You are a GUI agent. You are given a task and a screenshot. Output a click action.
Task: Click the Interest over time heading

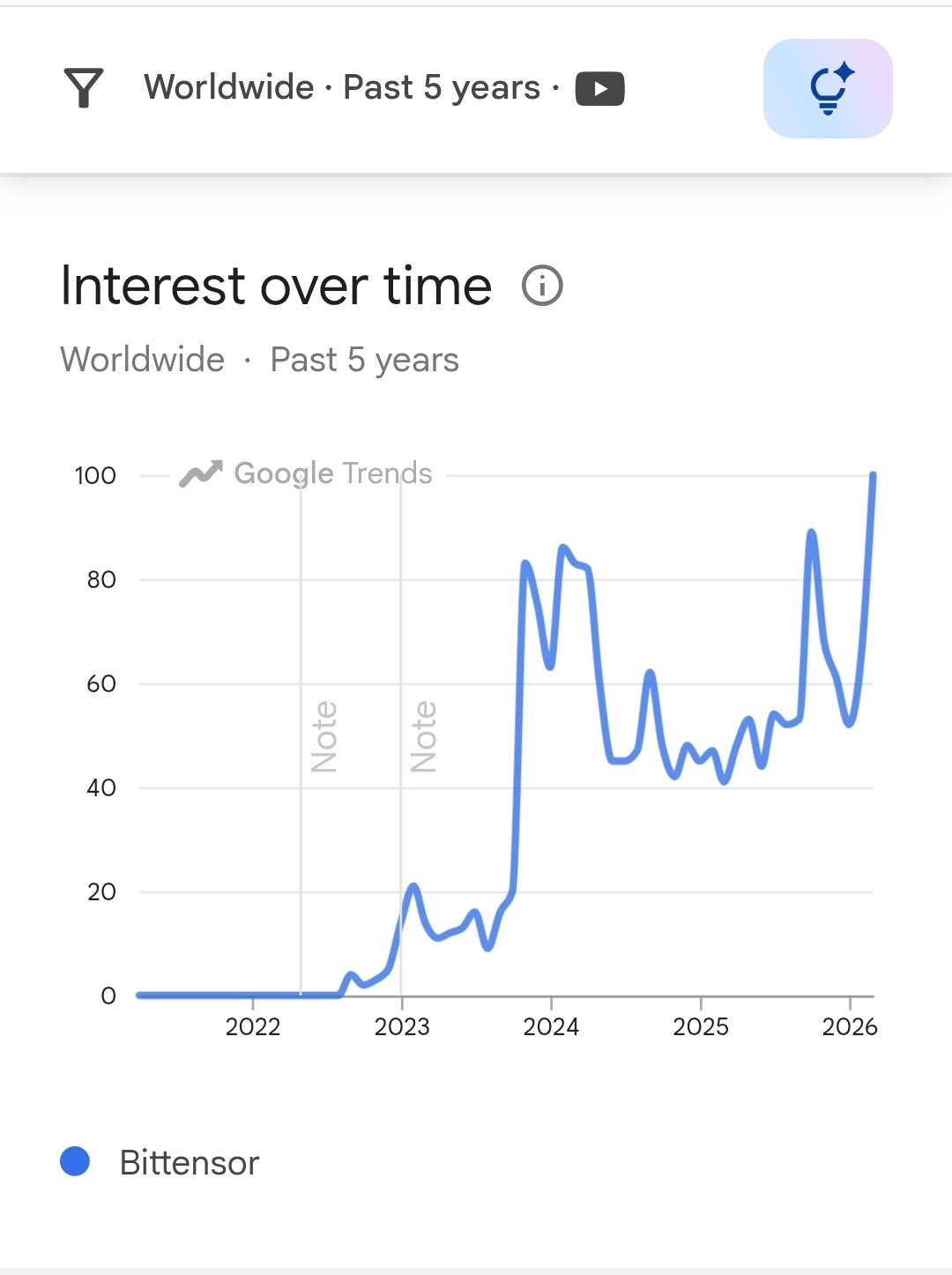click(x=276, y=287)
